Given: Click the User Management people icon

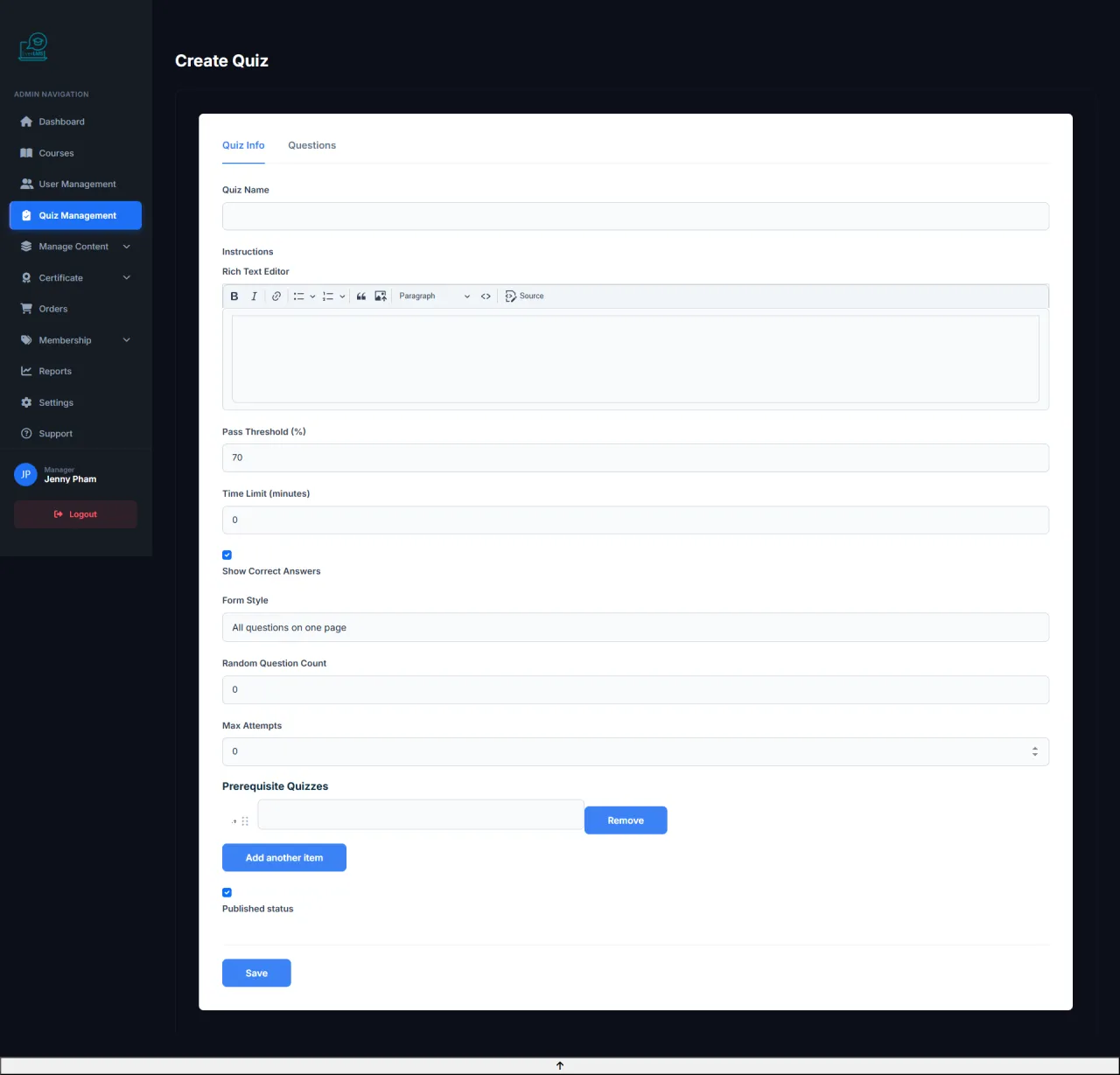Looking at the screenshot, I should (26, 184).
